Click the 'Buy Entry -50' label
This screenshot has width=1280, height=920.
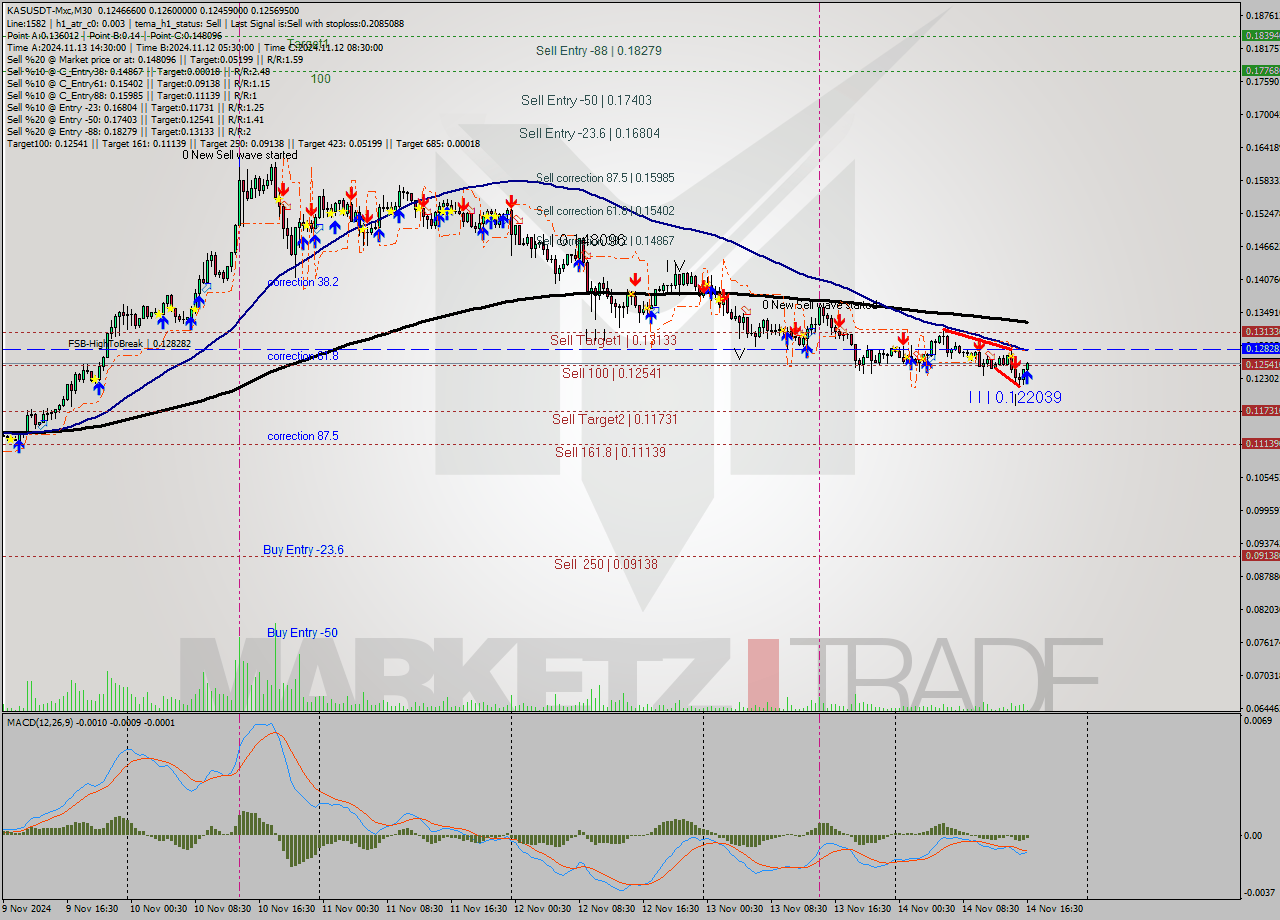click(300, 633)
